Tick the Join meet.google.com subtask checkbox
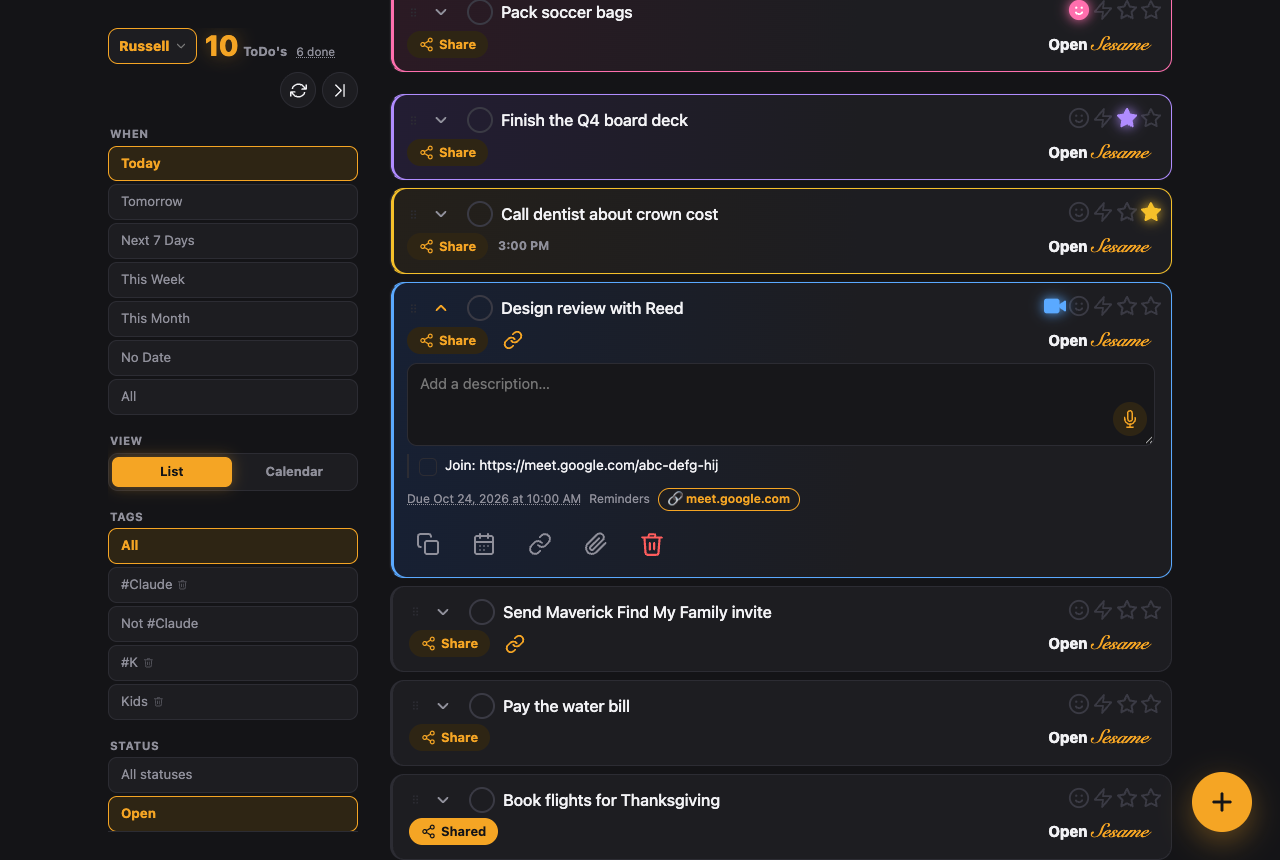1280x860 pixels. coord(428,466)
